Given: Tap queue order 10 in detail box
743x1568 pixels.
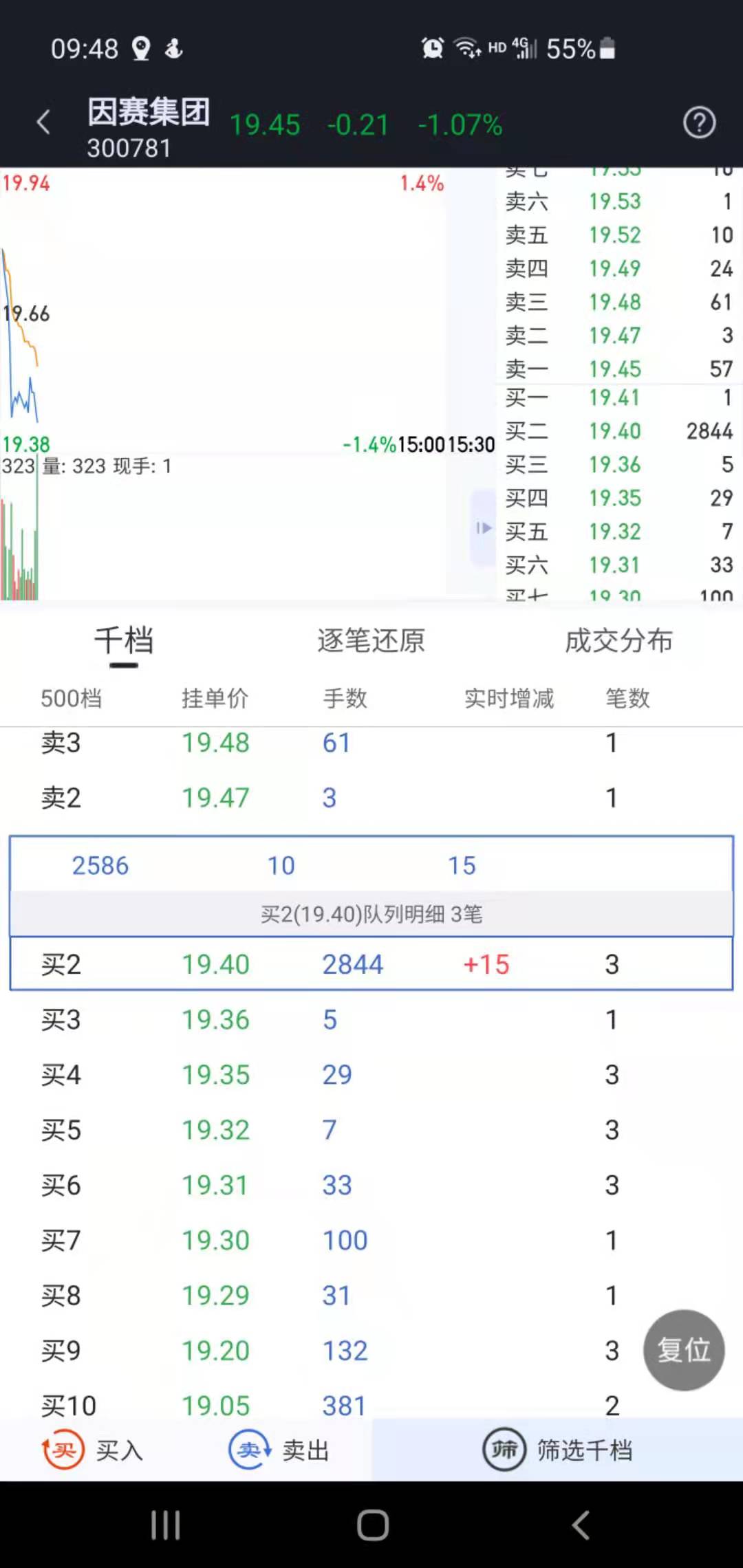Looking at the screenshot, I should (x=281, y=865).
